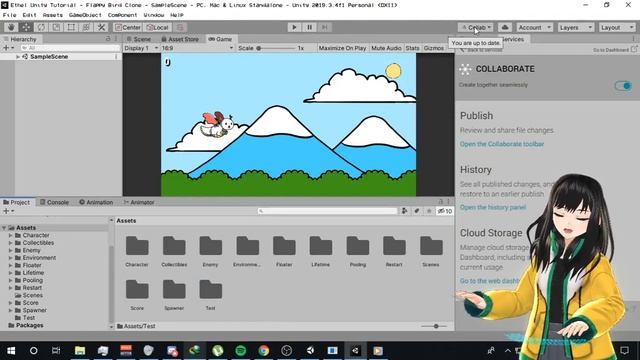This screenshot has height=360, width=640.
Task: Toggle hidden packages visibility count
Action: coord(444,211)
